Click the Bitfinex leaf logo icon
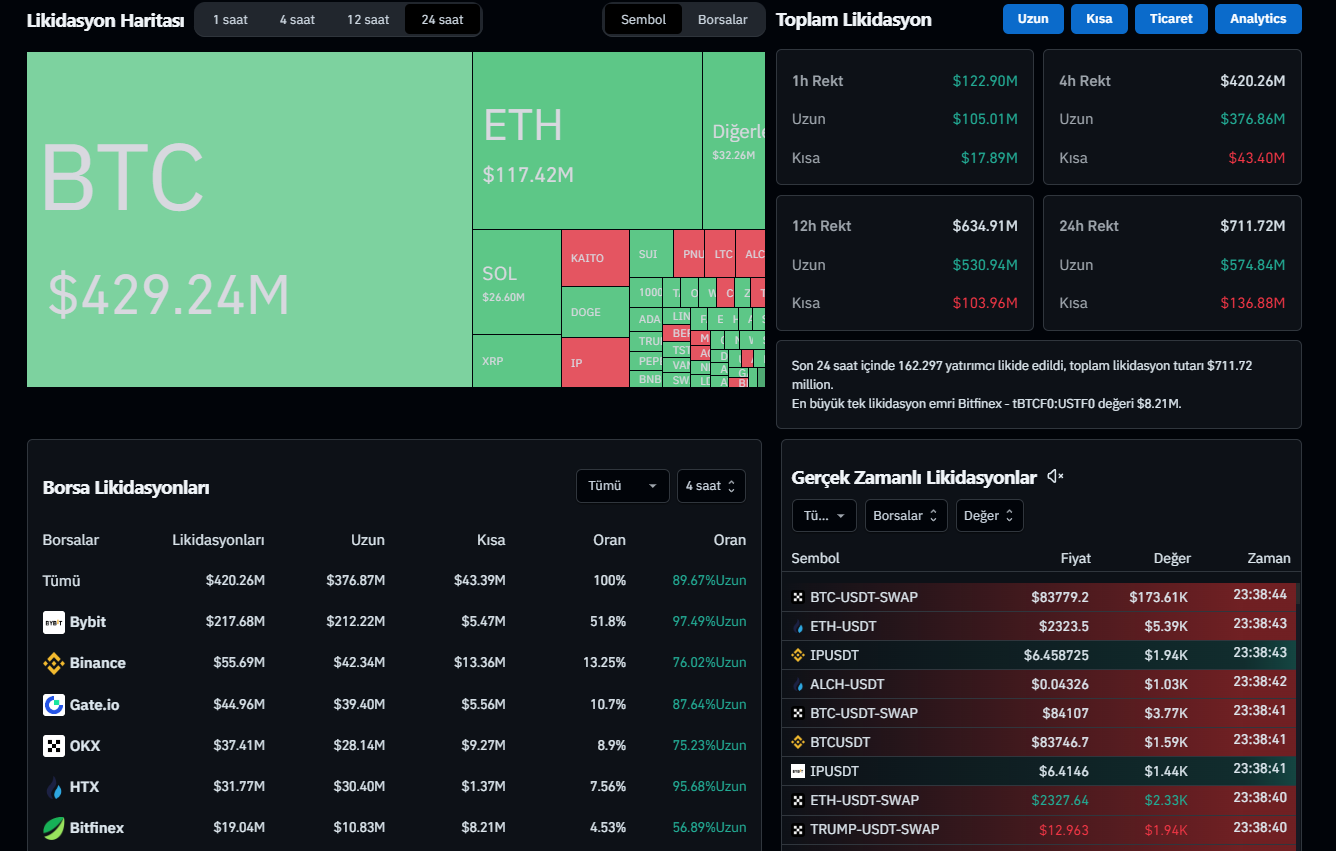Screen dimensions: 1336x851 pyautogui.click(x=54, y=828)
